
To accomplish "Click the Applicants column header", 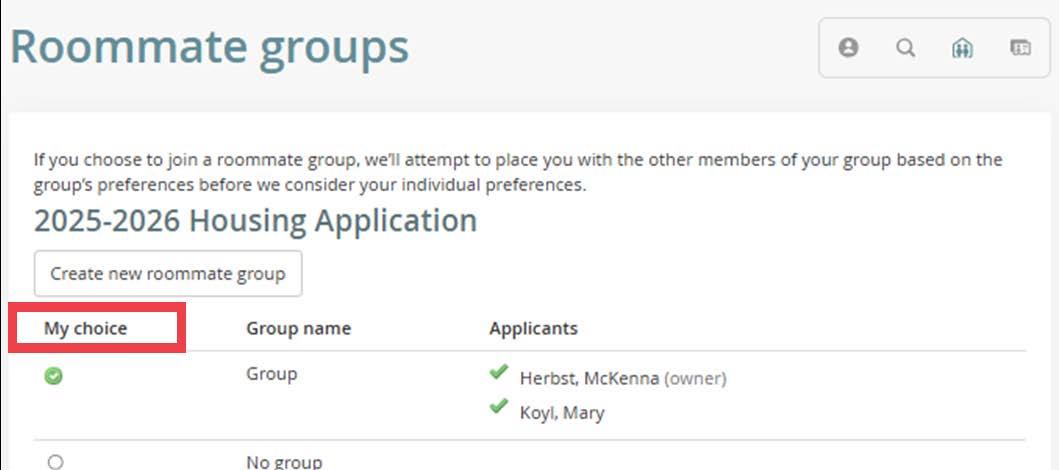I will tap(534, 328).
